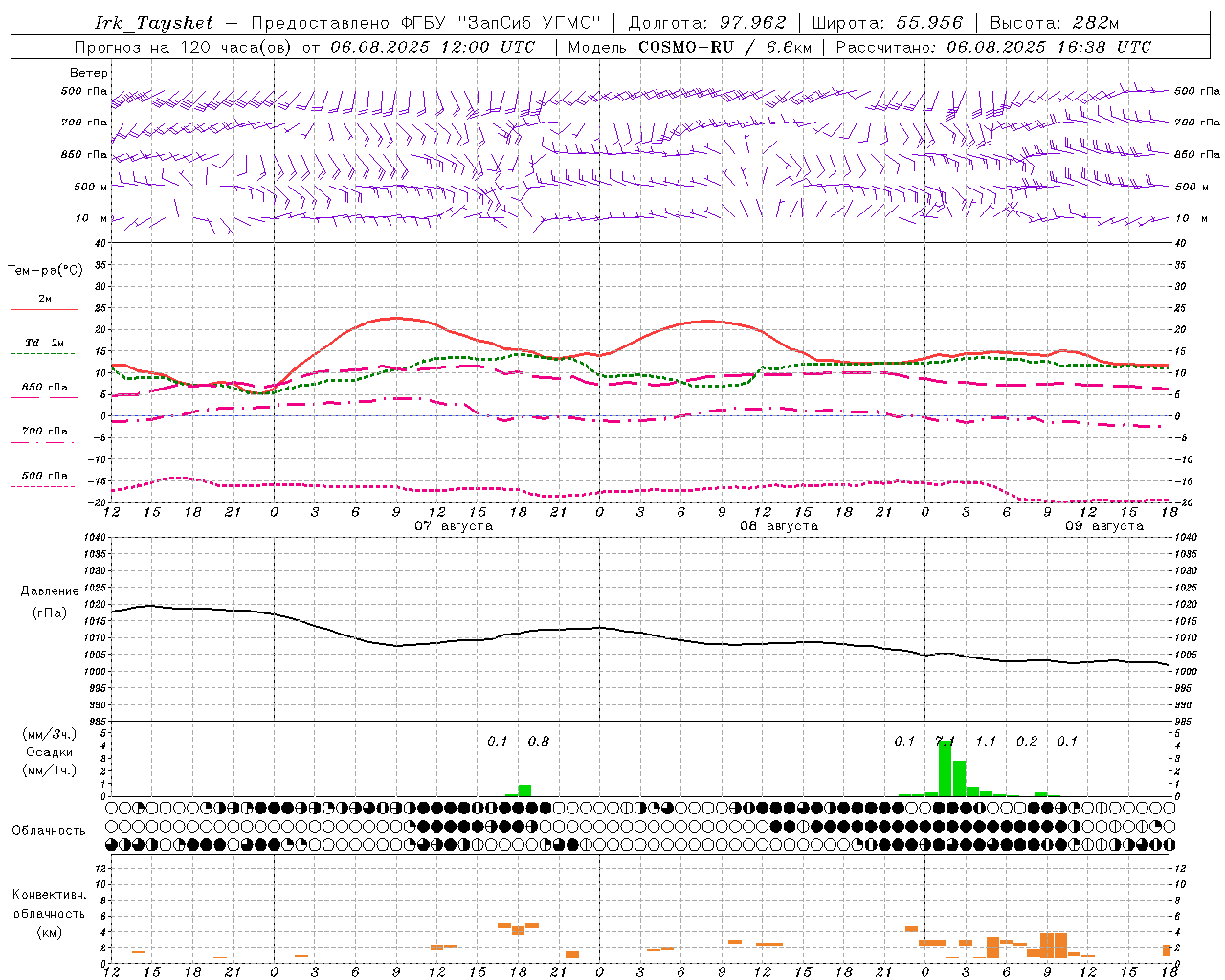Click the longitude value Долгота: 97.962
1225x980 pixels.
click(x=706, y=23)
